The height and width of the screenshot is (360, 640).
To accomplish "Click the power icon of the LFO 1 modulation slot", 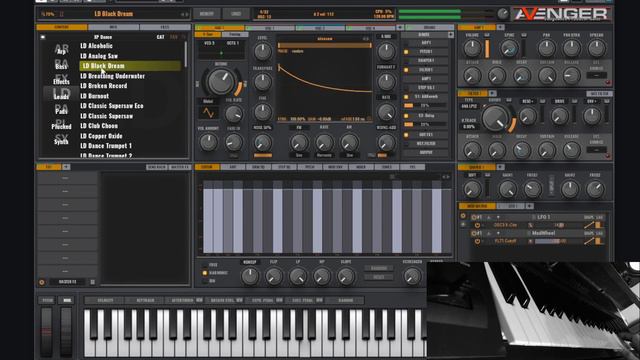I will point(477,225).
